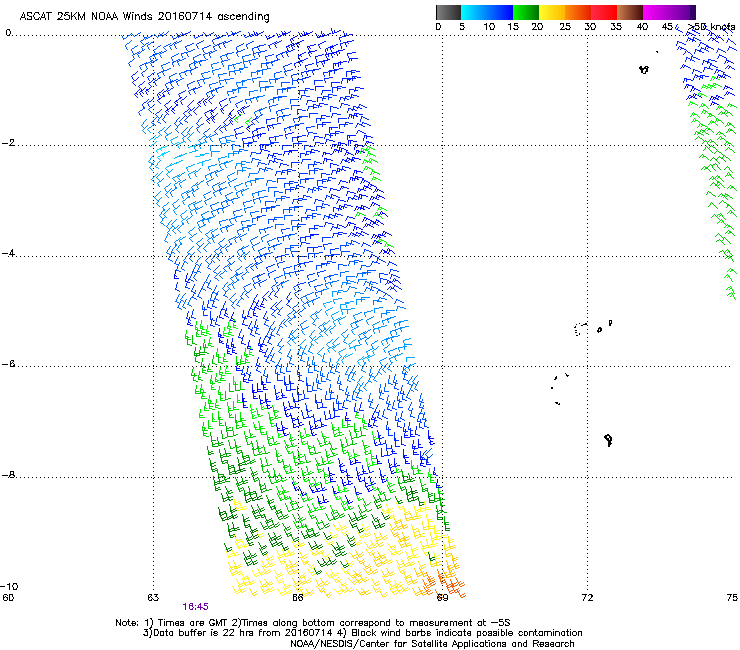Click the brown 35–40 knots color bar segment
The height and width of the screenshot is (650, 740).
coord(630,12)
